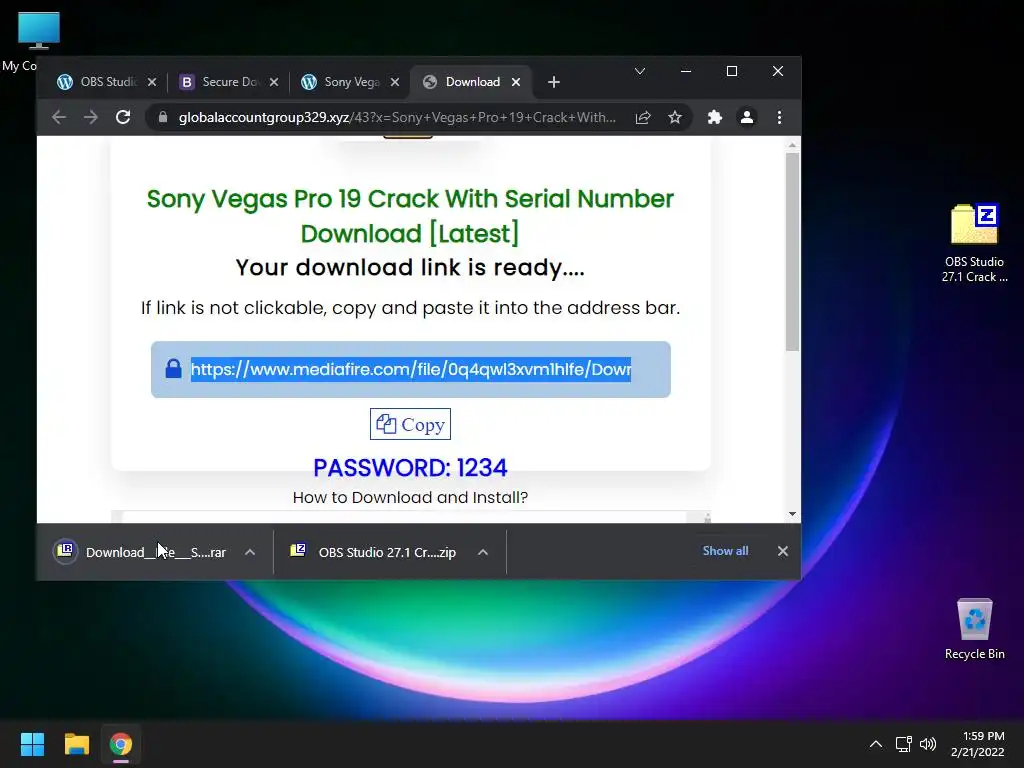The image size is (1024, 768).
Task: Reload the current page
Action: click(123, 118)
